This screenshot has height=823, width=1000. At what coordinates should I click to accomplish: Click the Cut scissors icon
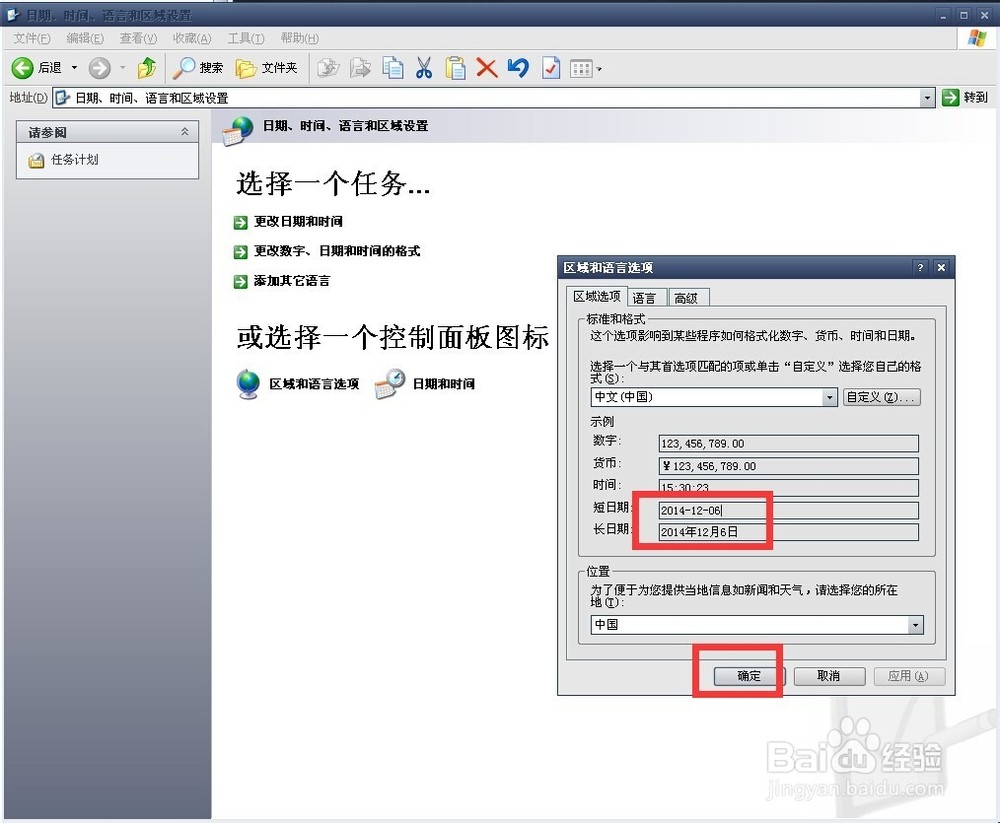point(424,68)
